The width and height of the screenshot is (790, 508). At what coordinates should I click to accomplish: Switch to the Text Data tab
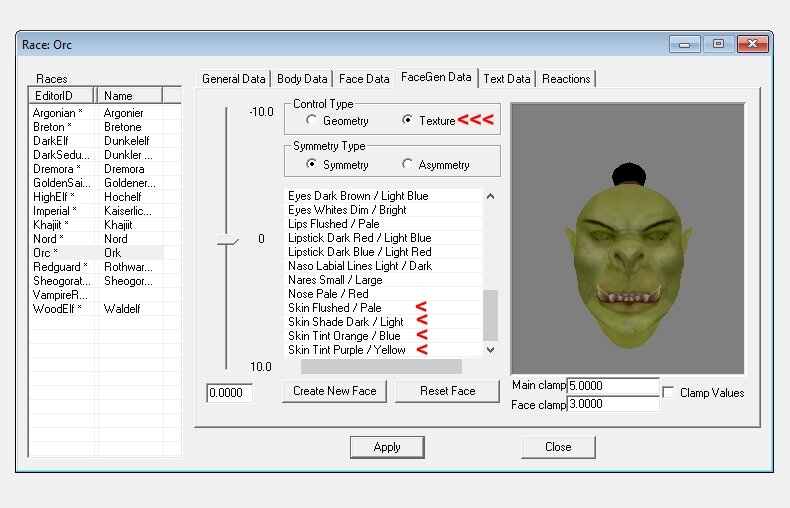tap(506, 79)
